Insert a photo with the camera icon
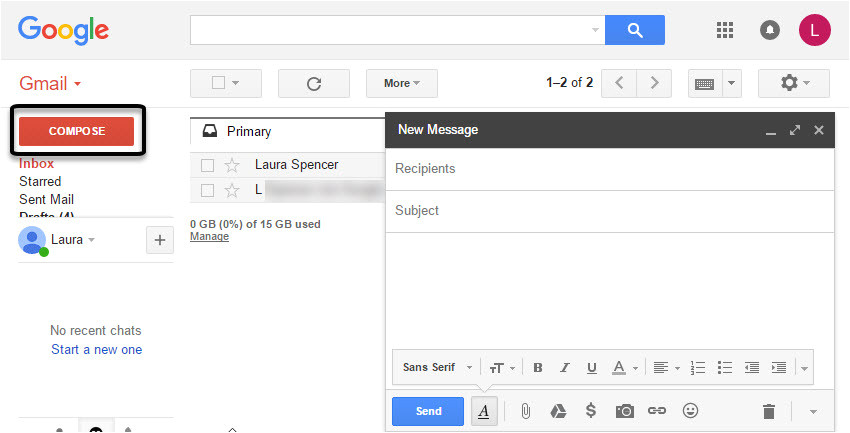The image size is (850, 433). click(x=625, y=411)
